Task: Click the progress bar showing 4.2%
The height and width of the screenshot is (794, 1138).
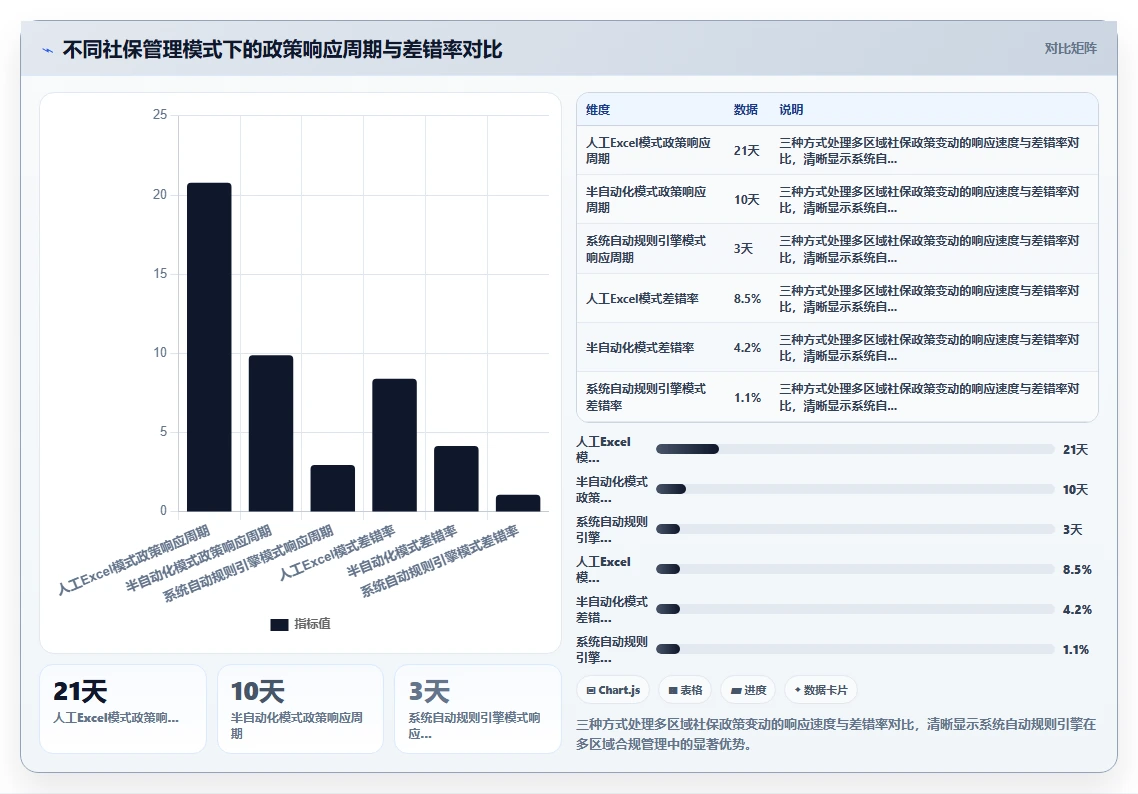Action: tap(855, 609)
